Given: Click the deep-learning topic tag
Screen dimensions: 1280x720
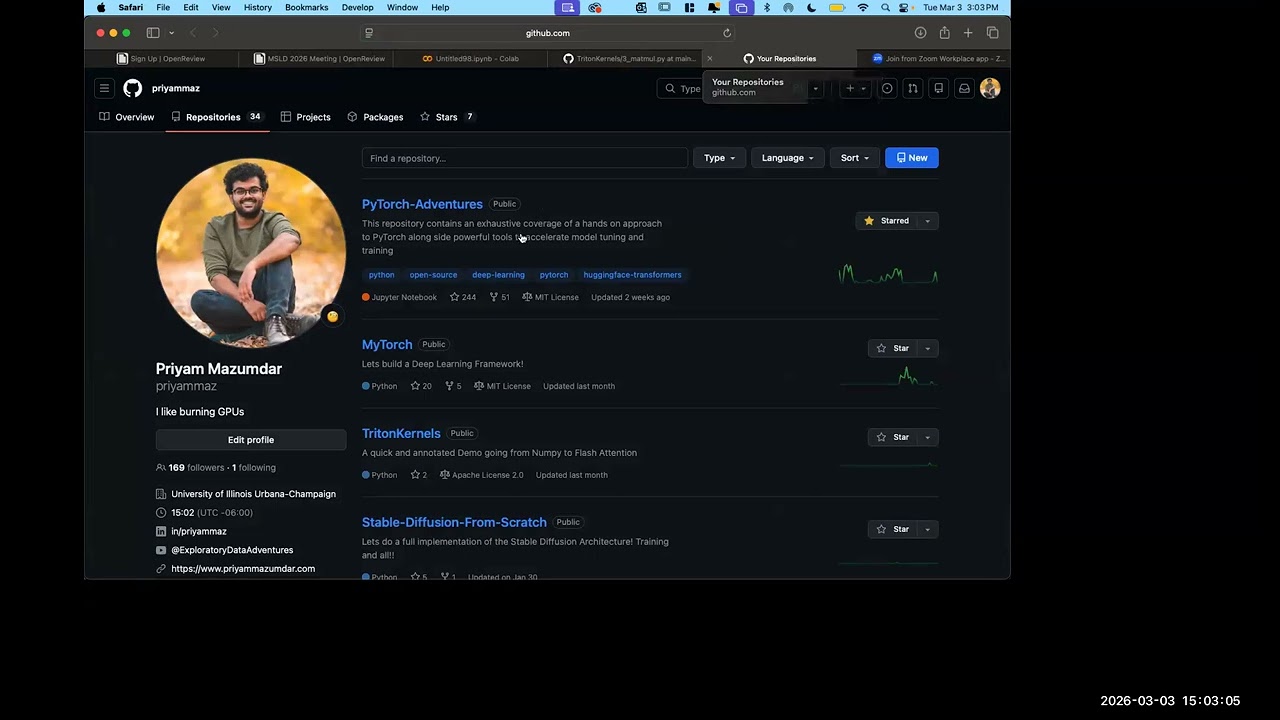Looking at the screenshot, I should tap(498, 275).
